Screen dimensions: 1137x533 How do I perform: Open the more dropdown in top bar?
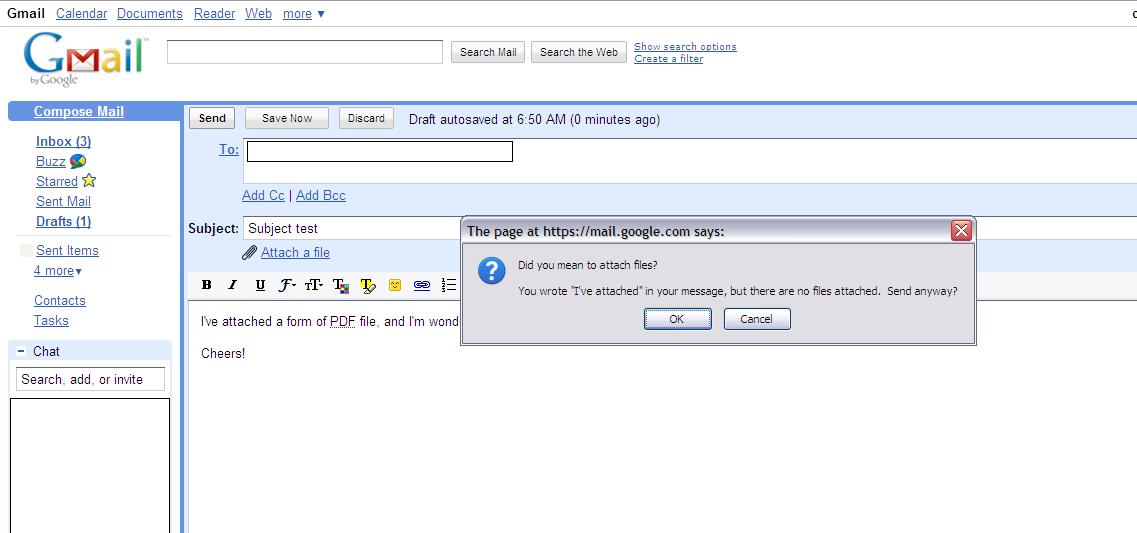[x=304, y=13]
